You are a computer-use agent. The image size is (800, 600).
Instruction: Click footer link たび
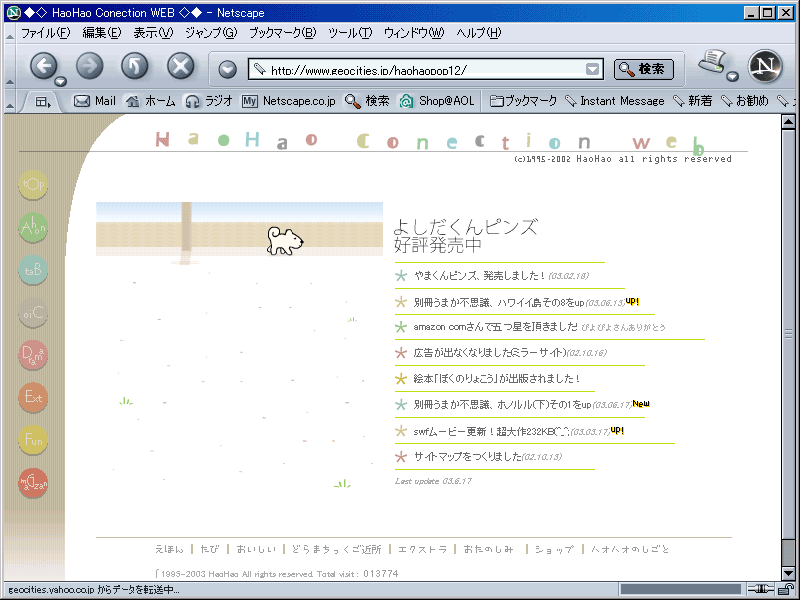point(210,549)
